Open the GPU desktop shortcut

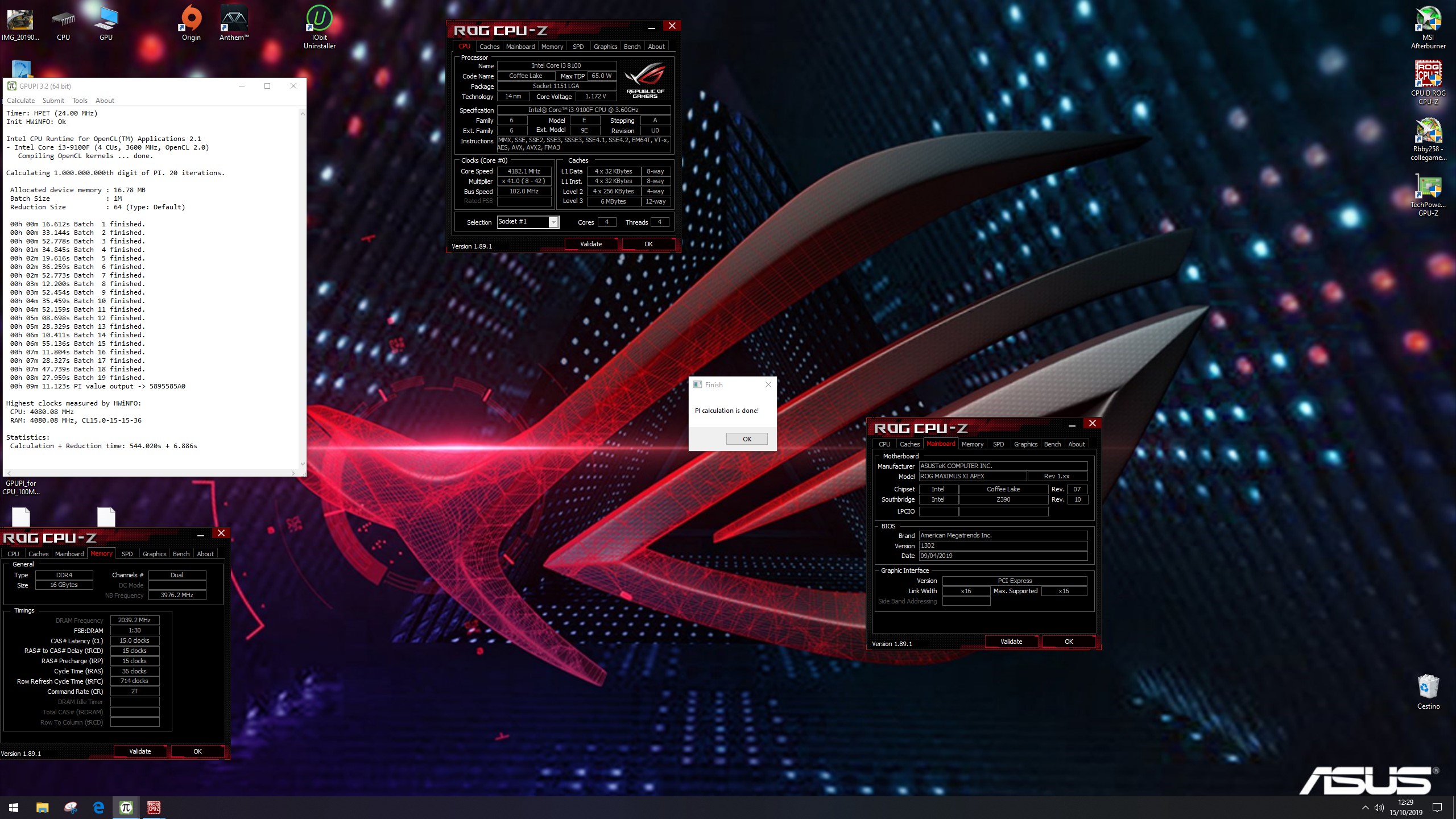(106, 24)
